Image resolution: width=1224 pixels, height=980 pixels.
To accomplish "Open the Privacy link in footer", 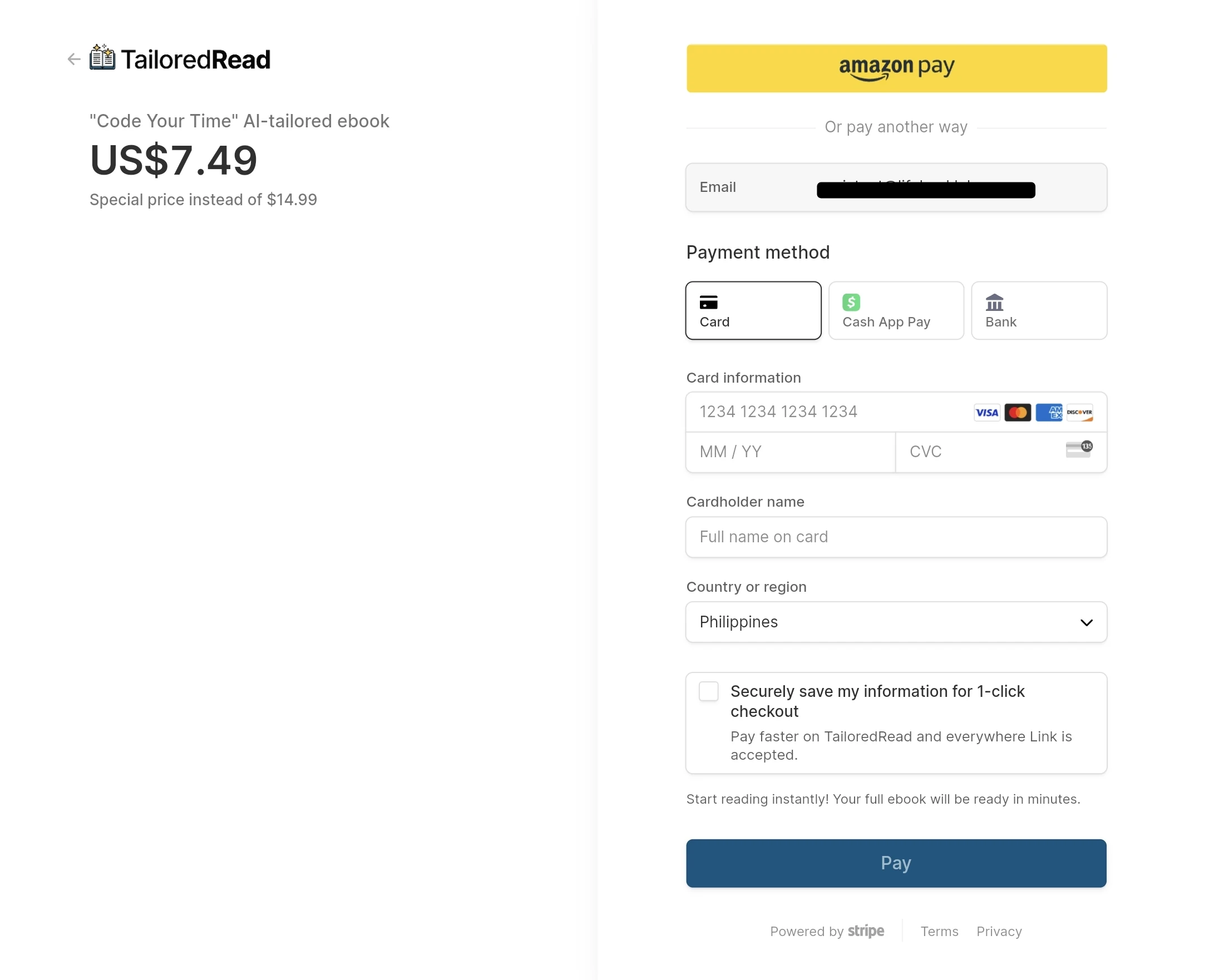I will [999, 931].
